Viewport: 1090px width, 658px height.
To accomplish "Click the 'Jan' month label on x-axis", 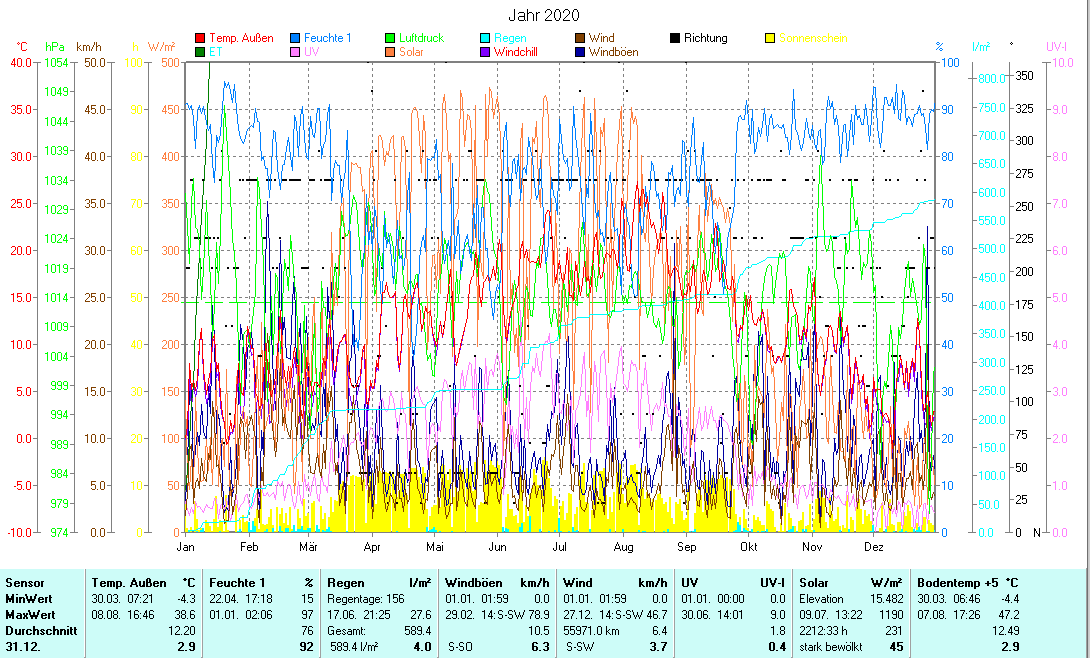I will tap(186, 548).
